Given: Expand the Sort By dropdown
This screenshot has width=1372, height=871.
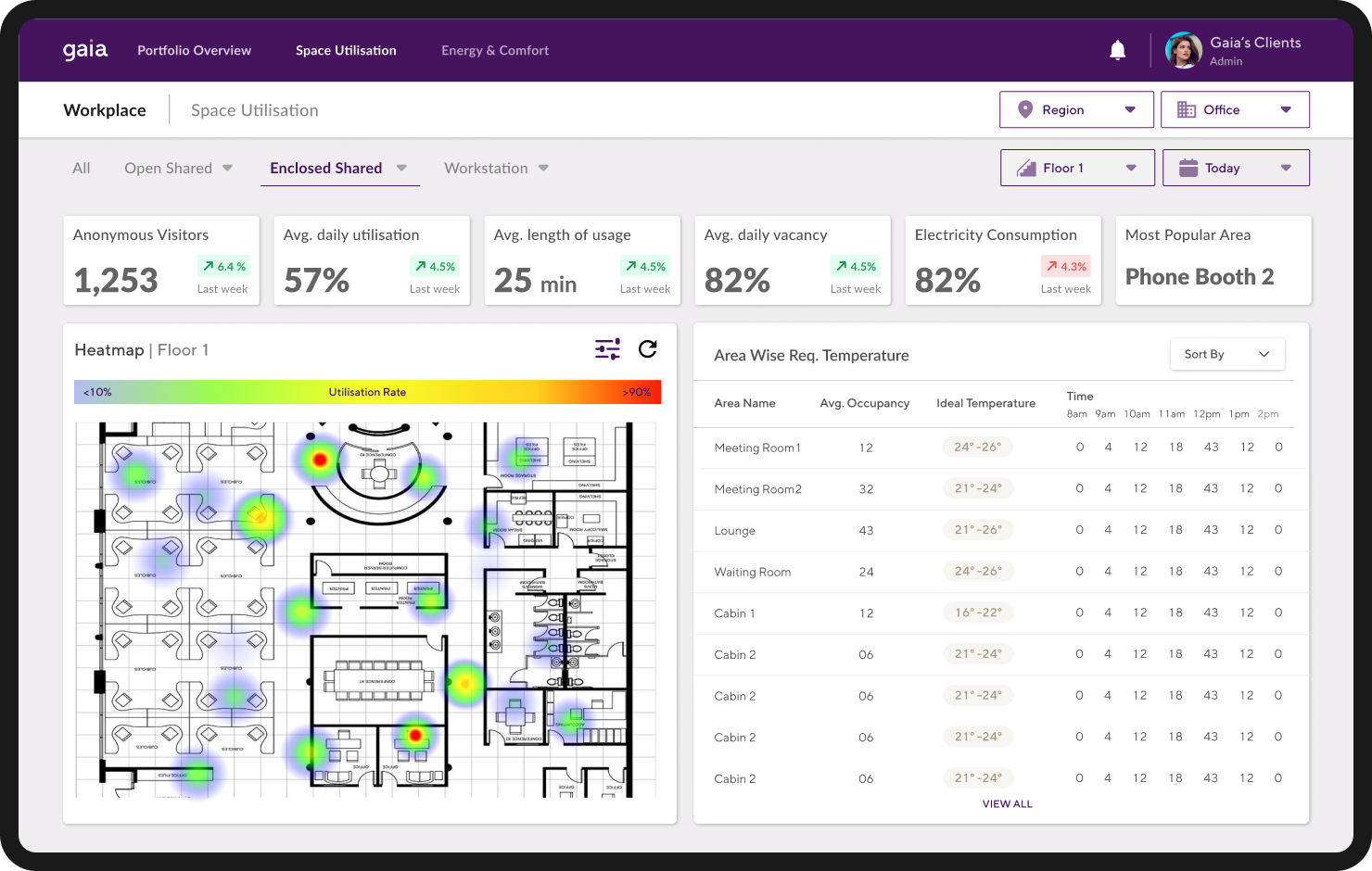Looking at the screenshot, I should point(1226,354).
